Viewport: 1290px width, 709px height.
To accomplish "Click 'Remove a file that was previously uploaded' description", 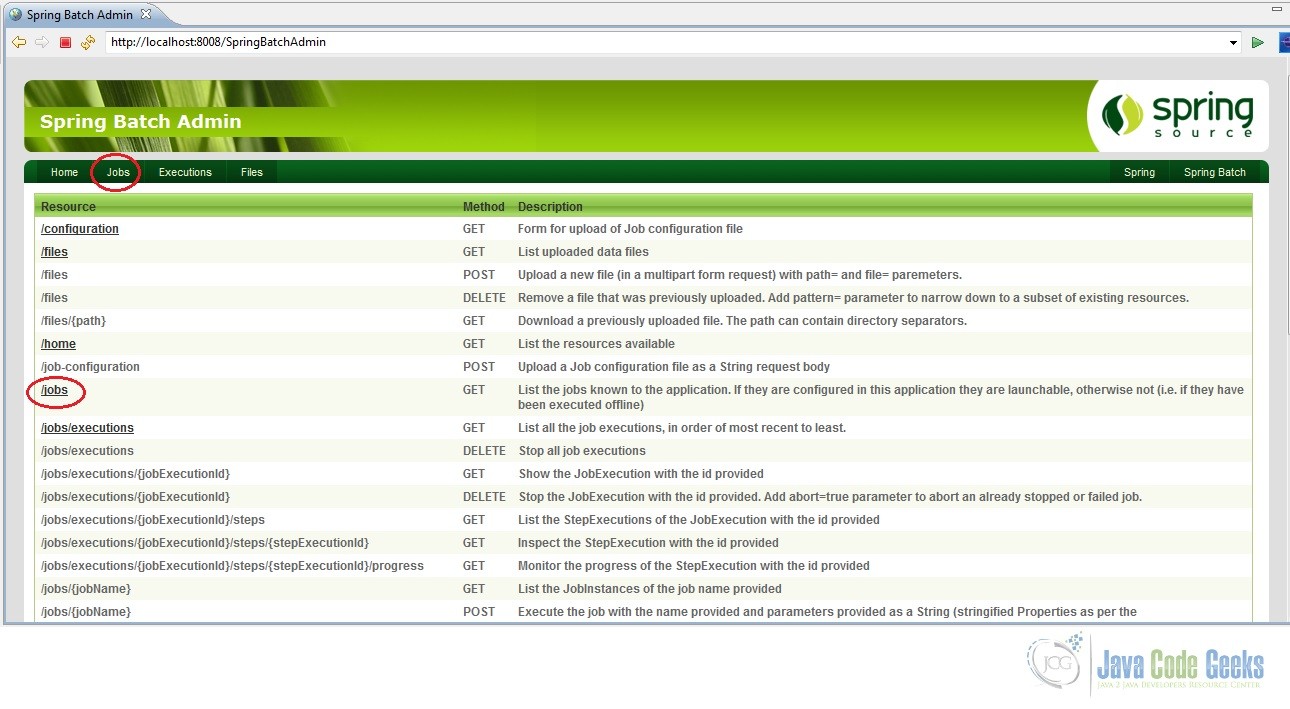I will pos(853,298).
